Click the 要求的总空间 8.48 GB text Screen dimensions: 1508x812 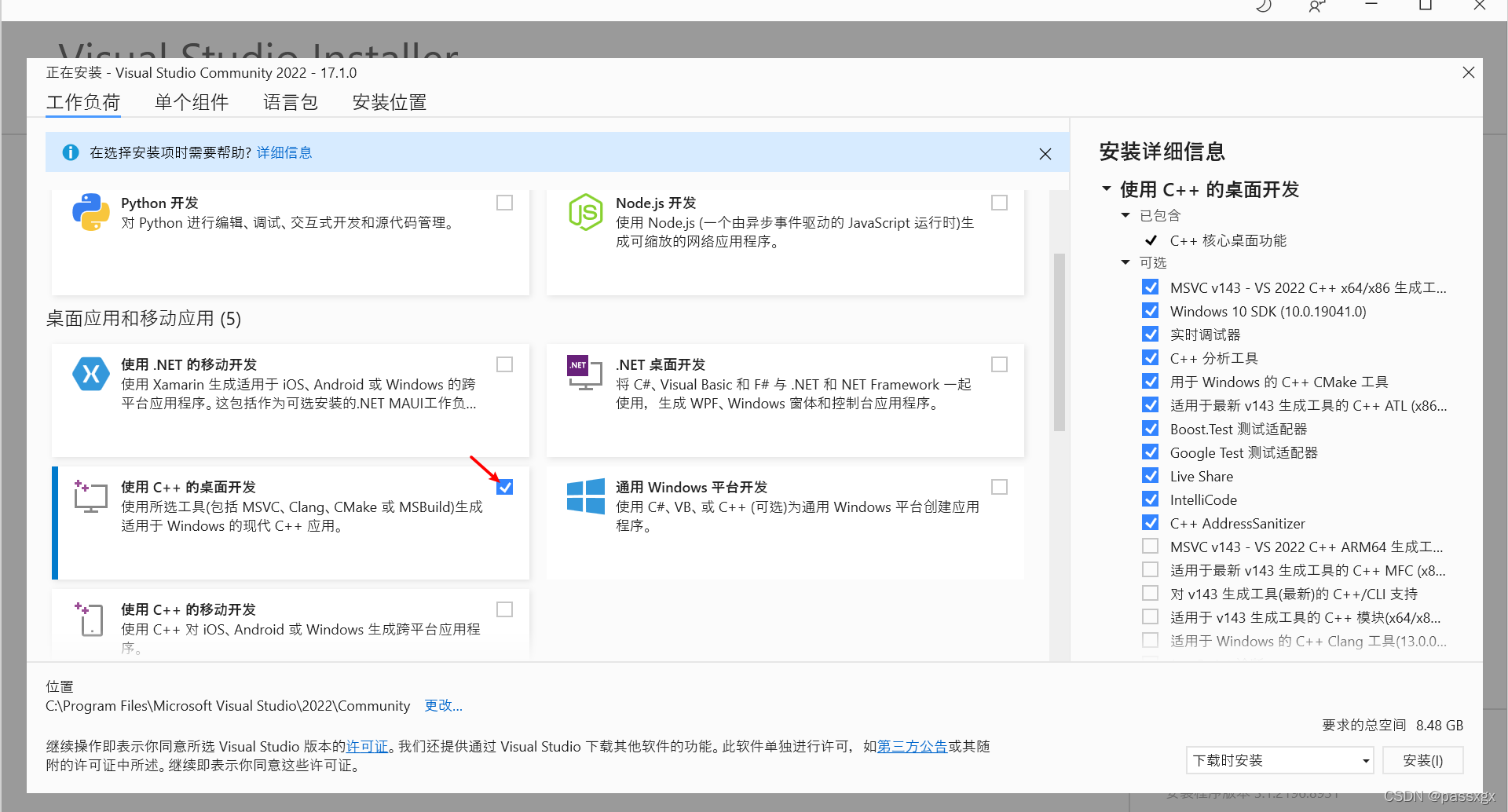coord(1393,725)
